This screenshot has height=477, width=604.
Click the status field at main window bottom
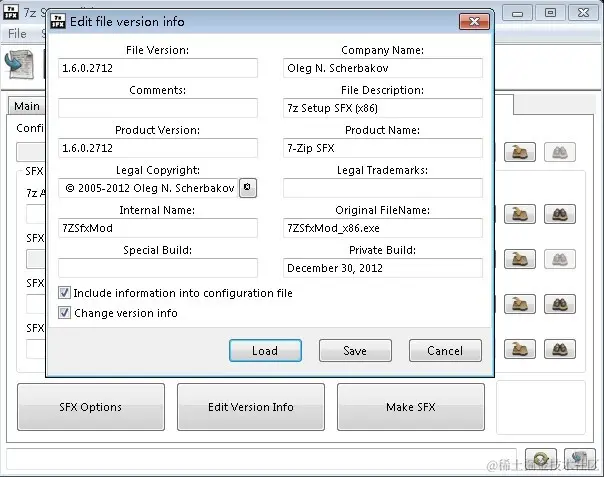coord(261,459)
